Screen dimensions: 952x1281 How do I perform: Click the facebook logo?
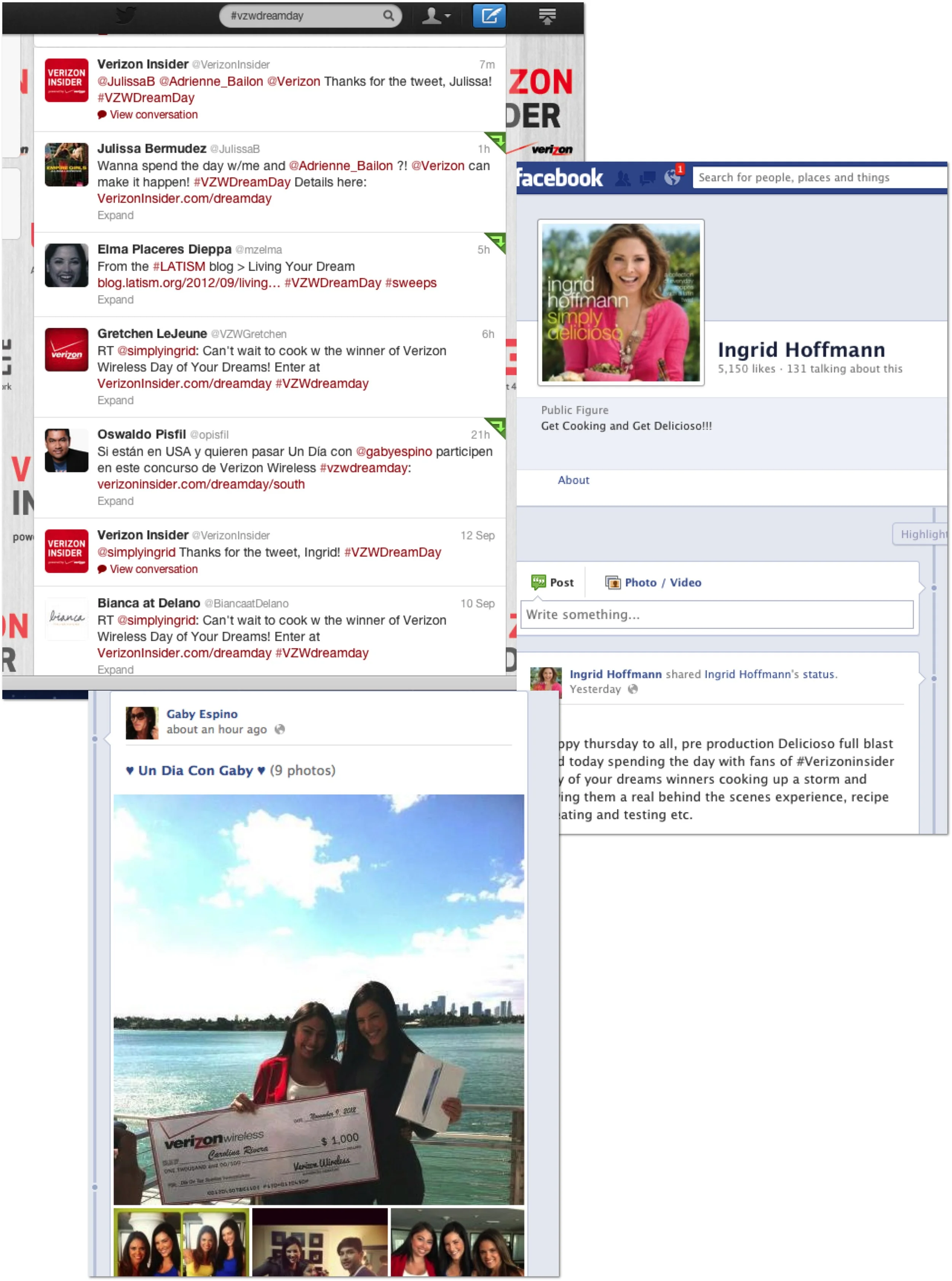click(560, 178)
